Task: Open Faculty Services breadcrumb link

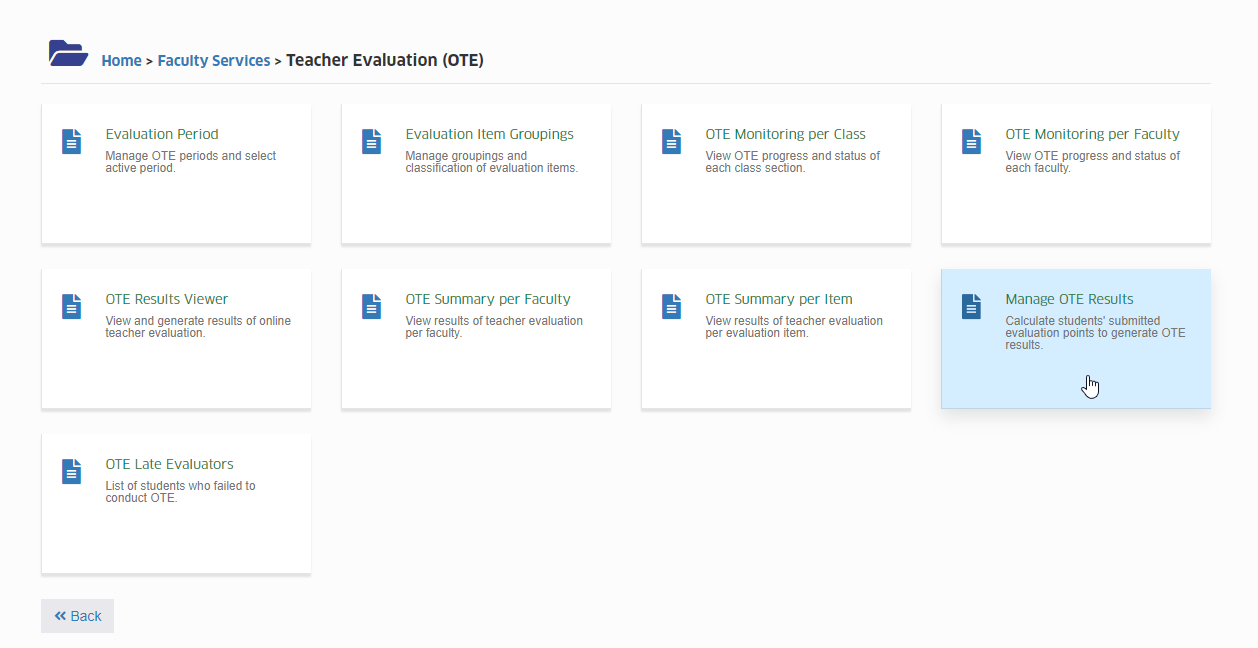Action: 214,61
